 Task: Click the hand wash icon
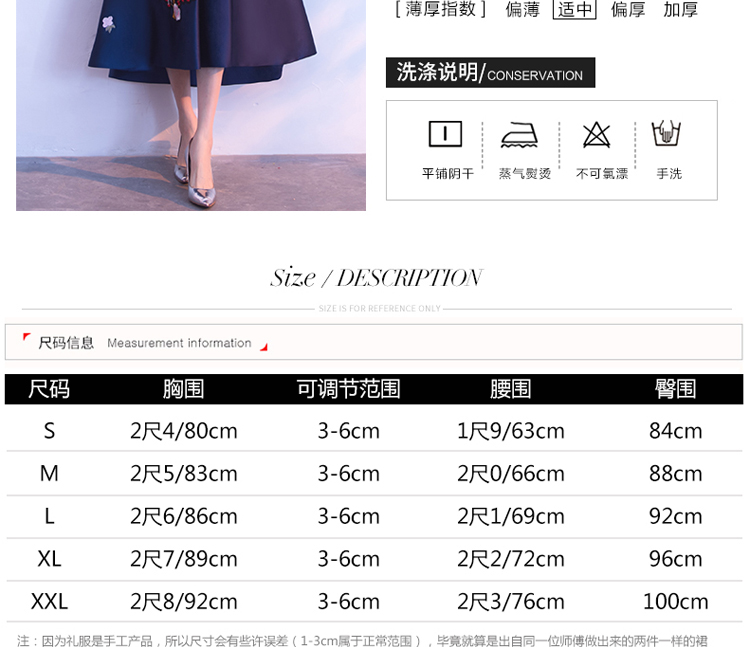(x=667, y=135)
